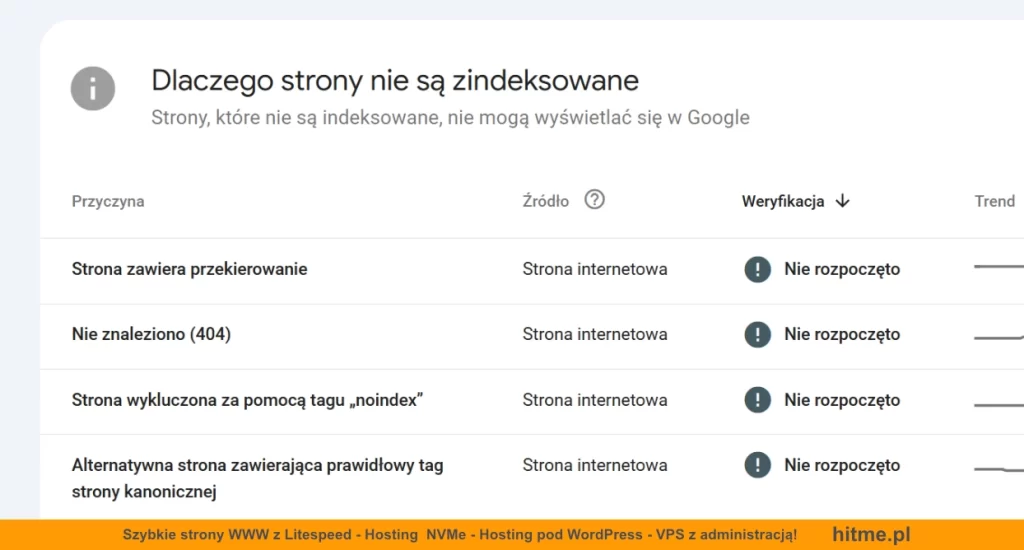Click the gray info icon beside the heading
Image resolution: width=1024 pixels, height=550 pixels.
93,88
